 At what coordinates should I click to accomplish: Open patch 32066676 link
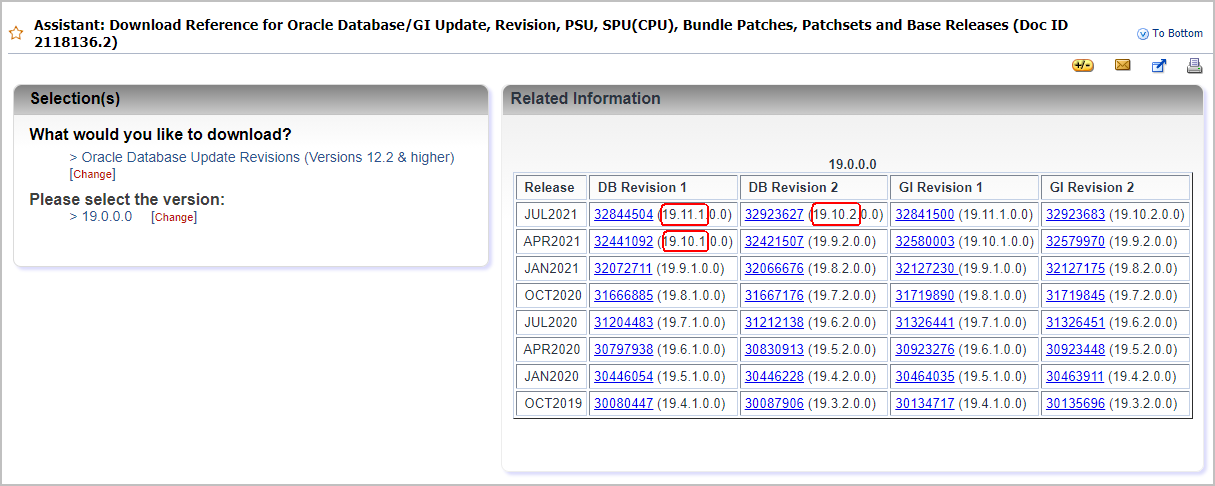[x=774, y=268]
